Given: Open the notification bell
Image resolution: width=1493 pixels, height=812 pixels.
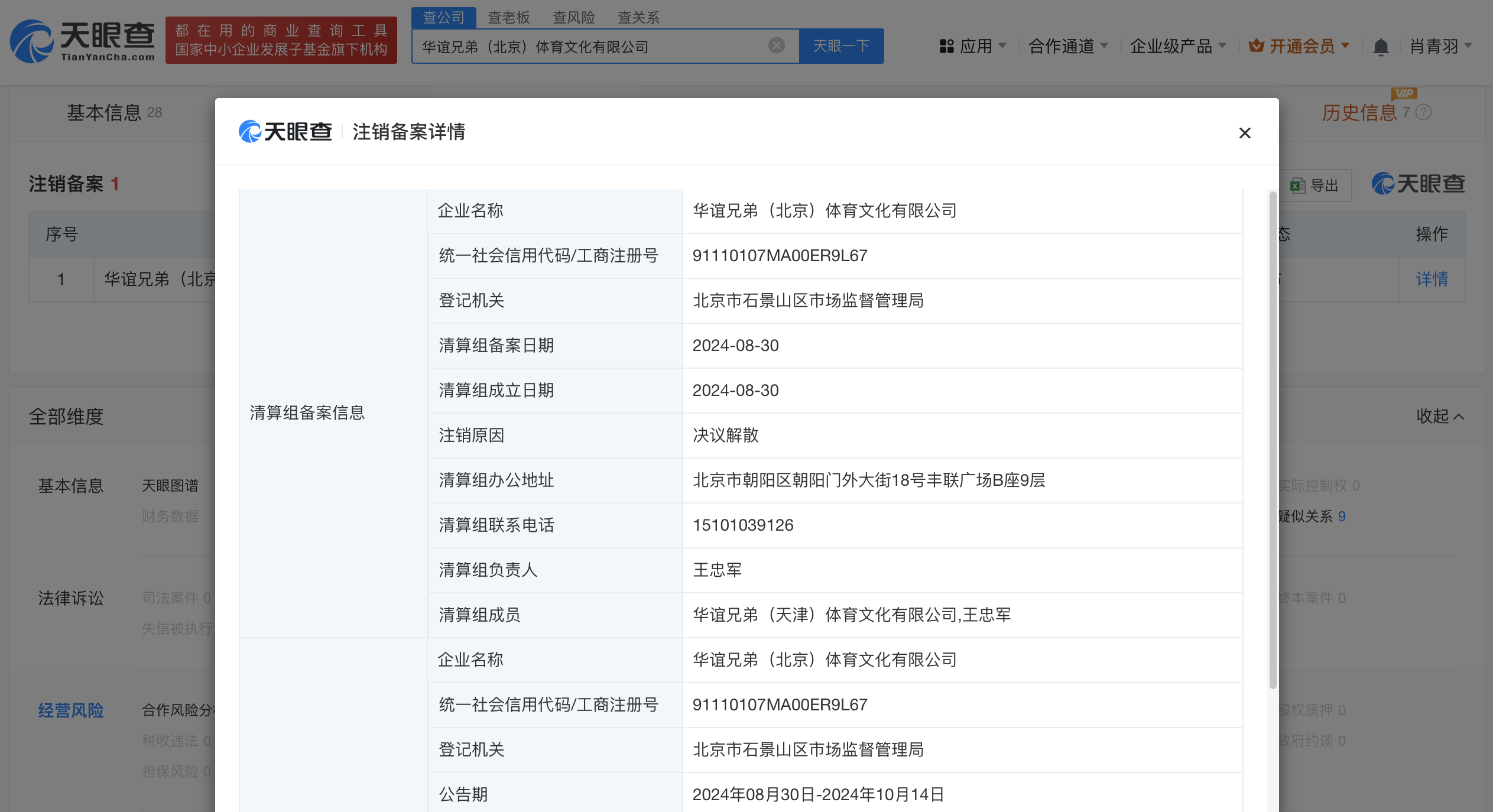Looking at the screenshot, I should (x=1380, y=47).
